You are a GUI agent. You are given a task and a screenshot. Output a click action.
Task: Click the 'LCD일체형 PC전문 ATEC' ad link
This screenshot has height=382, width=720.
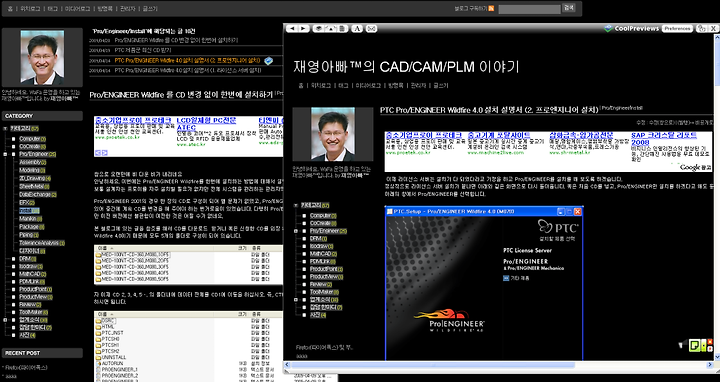[x=206, y=124]
